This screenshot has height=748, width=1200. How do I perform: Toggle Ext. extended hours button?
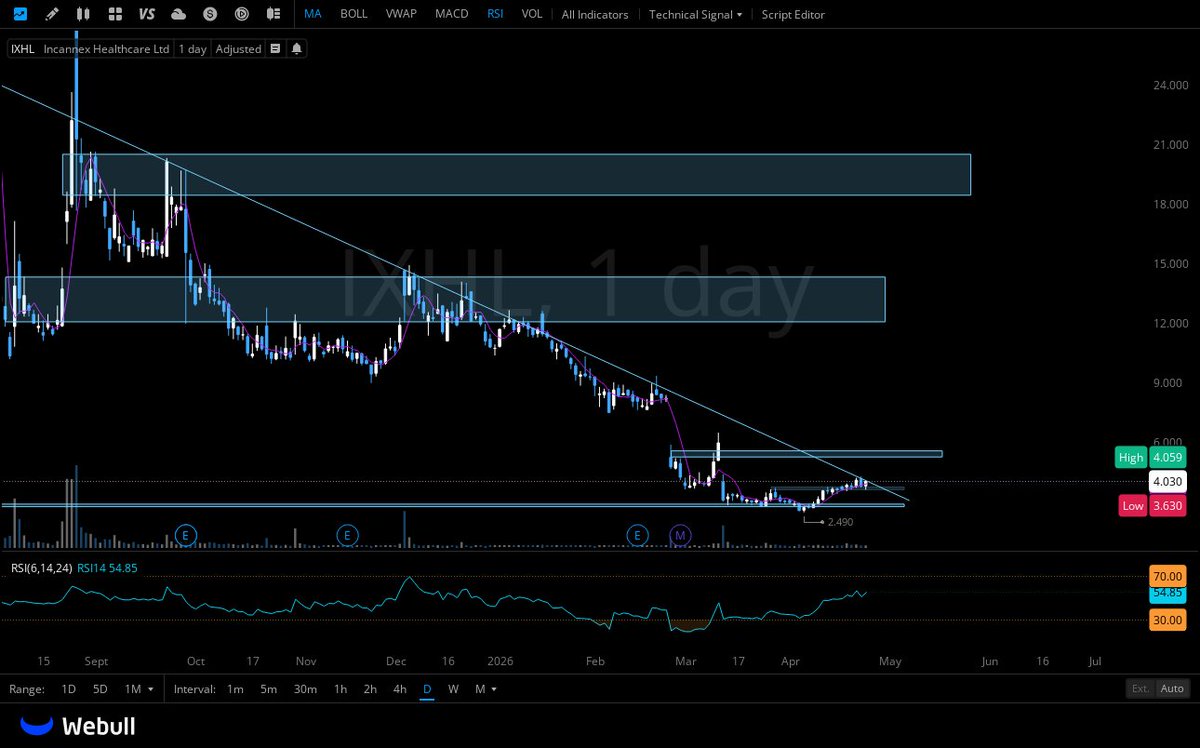click(1140, 688)
